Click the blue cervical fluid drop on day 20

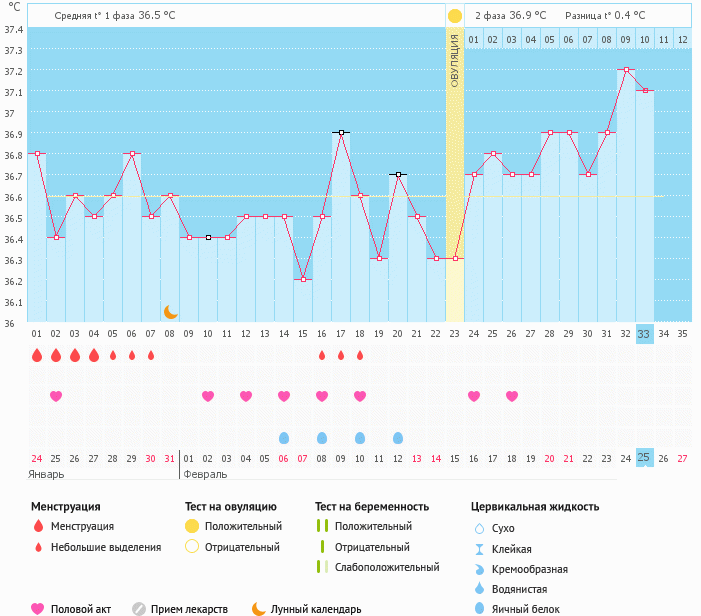tap(398, 438)
